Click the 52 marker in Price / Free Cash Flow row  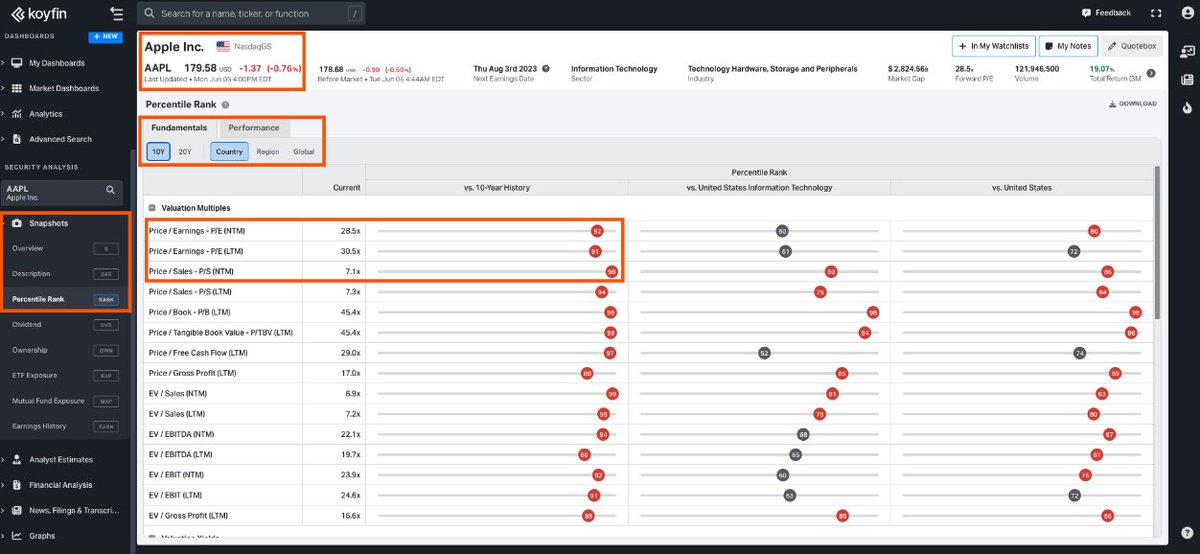click(764, 353)
